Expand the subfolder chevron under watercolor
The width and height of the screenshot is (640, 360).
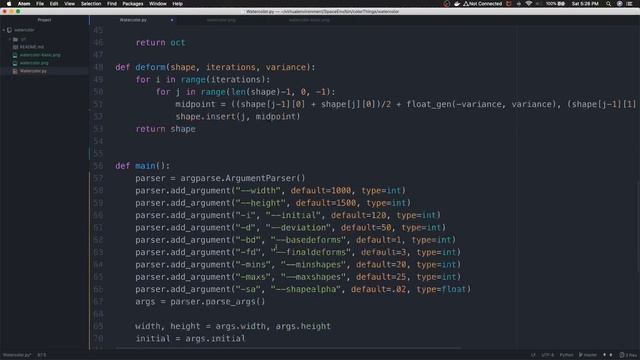(10, 39)
